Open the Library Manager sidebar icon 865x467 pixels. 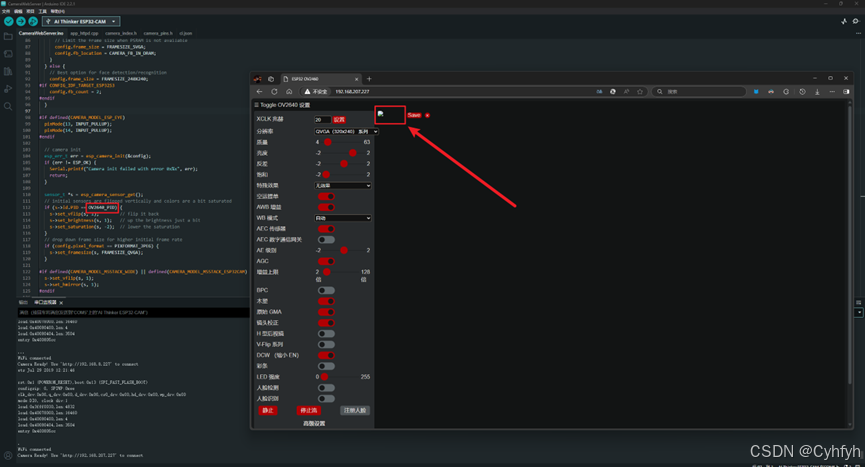point(8,72)
